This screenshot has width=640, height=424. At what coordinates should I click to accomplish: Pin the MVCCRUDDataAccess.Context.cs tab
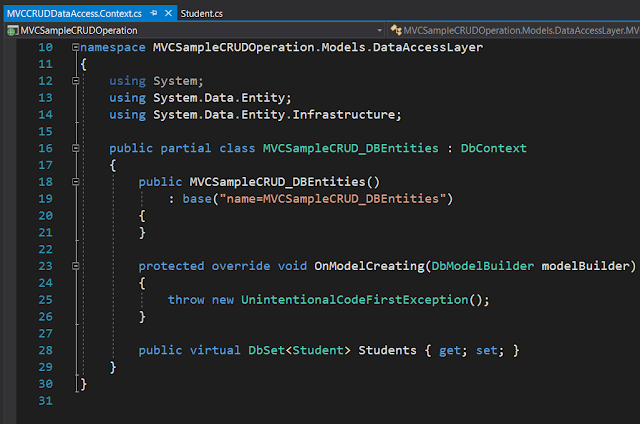(x=154, y=13)
